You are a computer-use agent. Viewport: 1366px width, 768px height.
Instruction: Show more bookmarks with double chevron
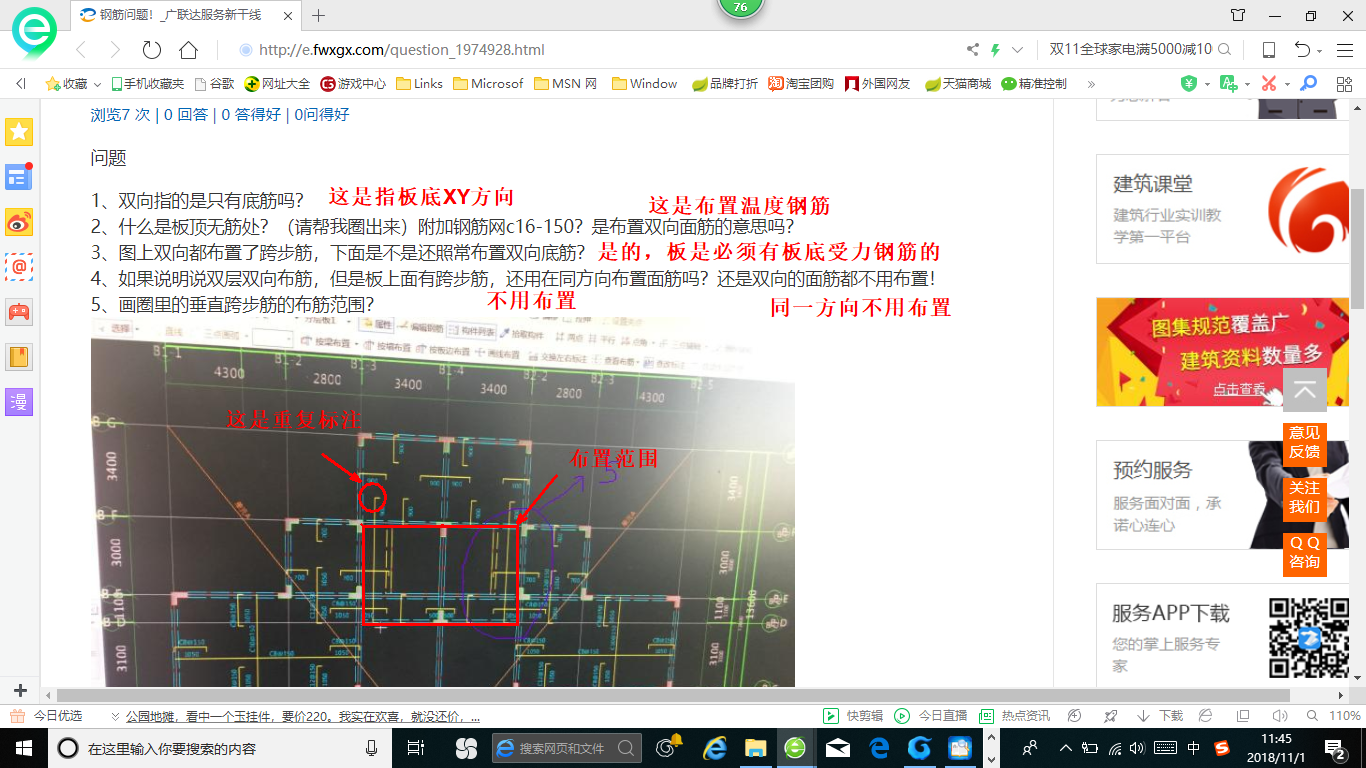[1091, 84]
